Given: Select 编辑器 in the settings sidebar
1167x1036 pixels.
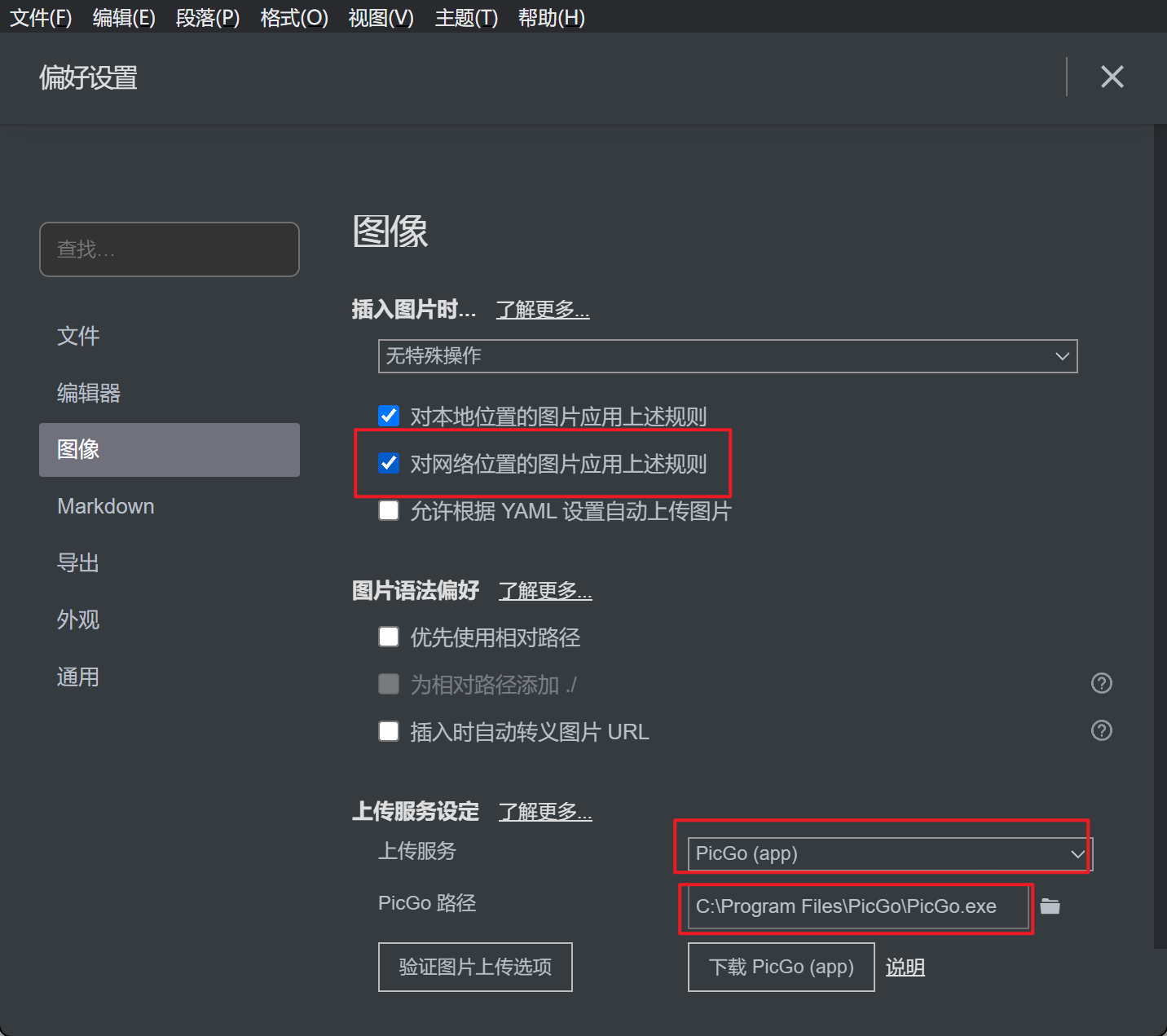Looking at the screenshot, I should click(x=170, y=393).
